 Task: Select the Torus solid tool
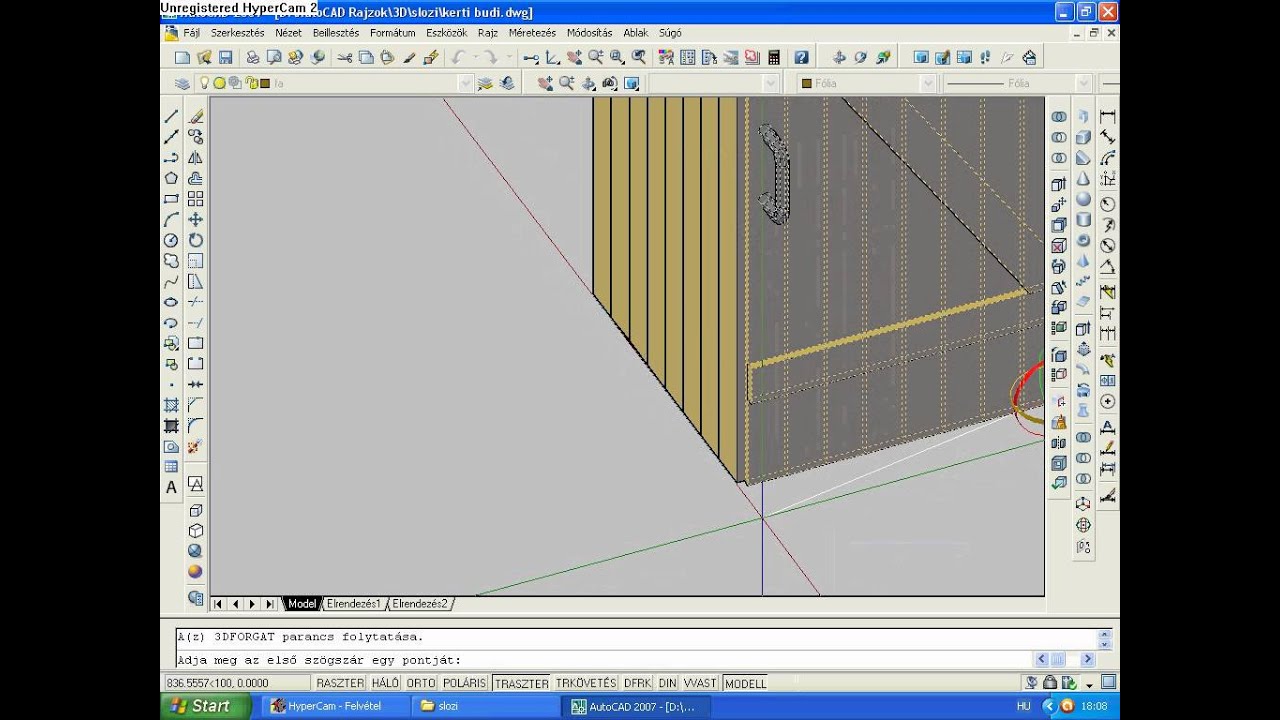pos(1083,241)
